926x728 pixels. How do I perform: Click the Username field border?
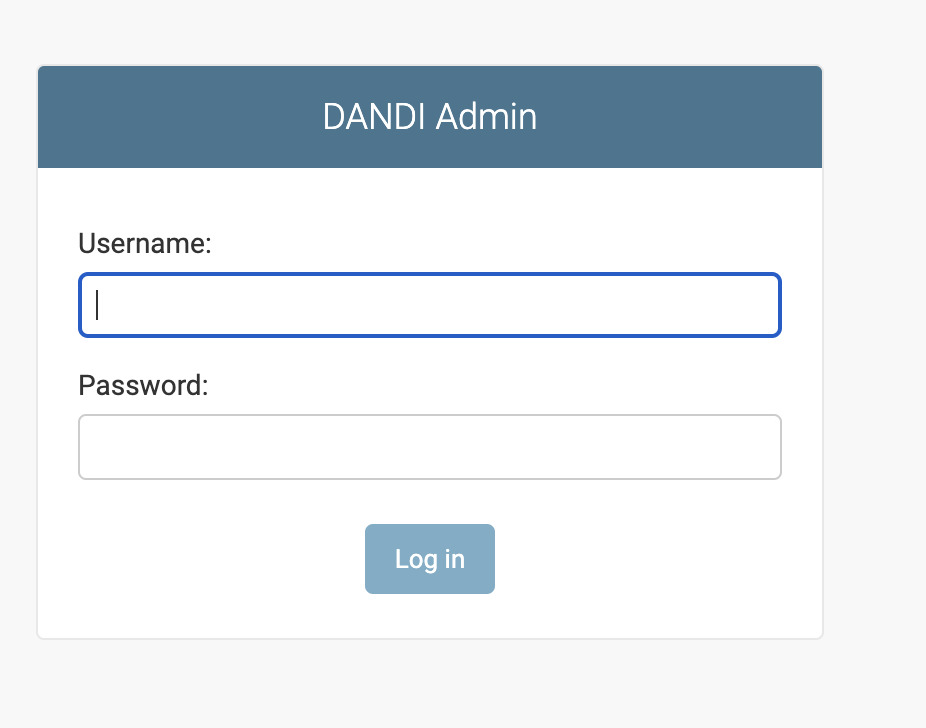(430, 273)
